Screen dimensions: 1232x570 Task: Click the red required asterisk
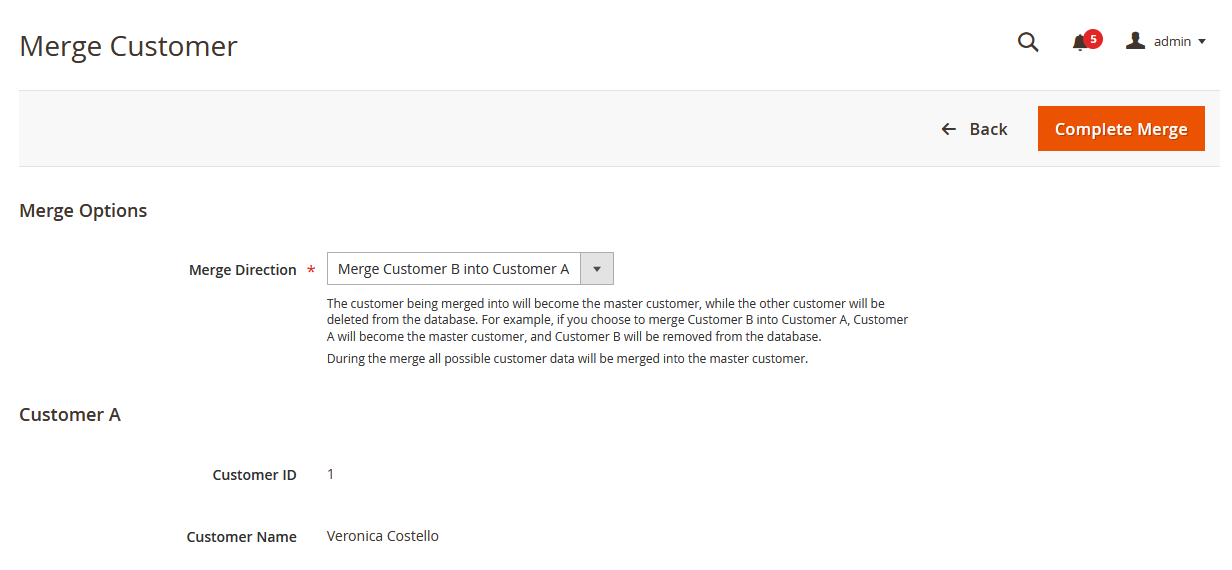pyautogui.click(x=311, y=271)
